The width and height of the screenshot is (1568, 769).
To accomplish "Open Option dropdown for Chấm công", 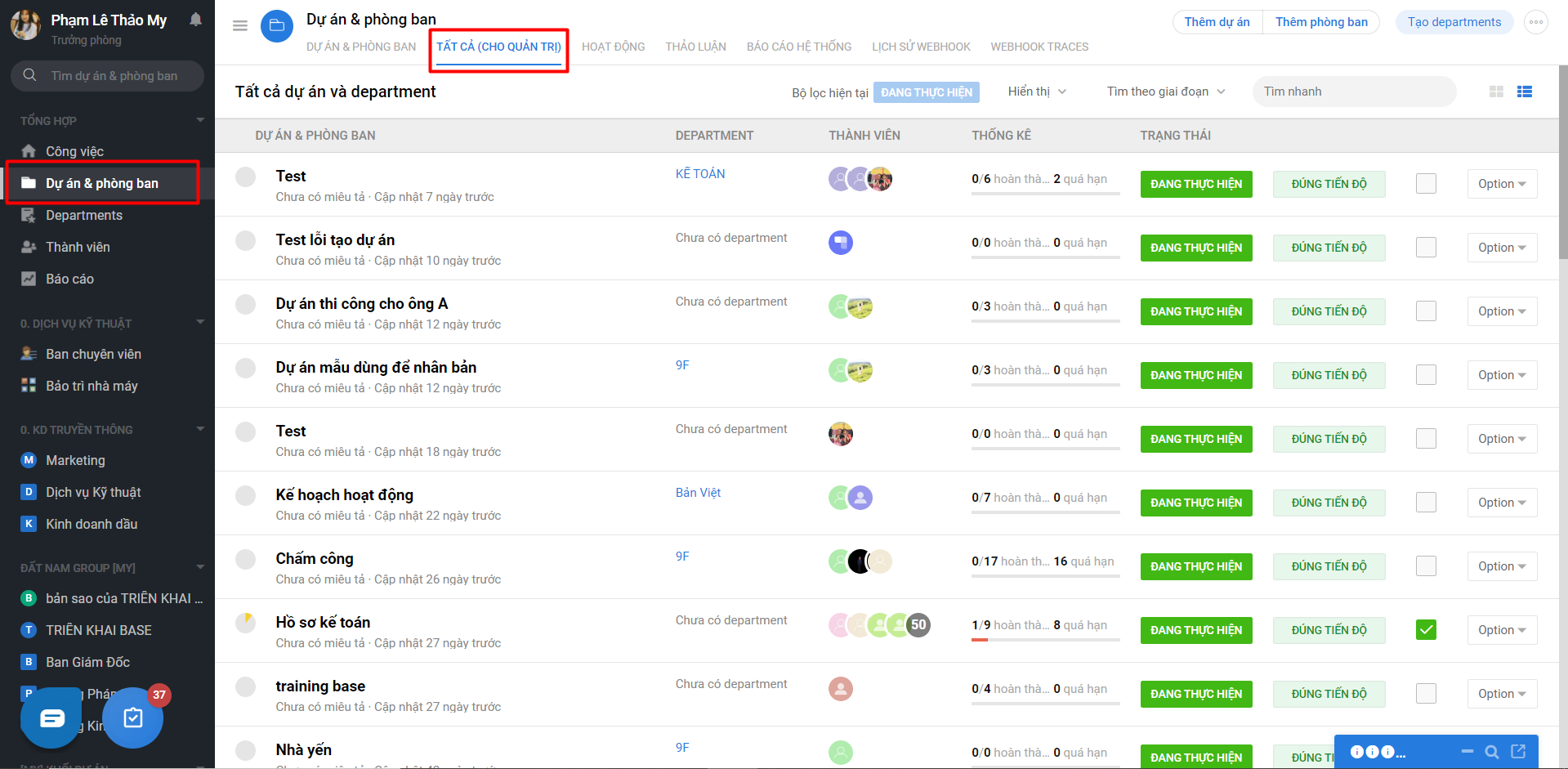I will point(1502,566).
